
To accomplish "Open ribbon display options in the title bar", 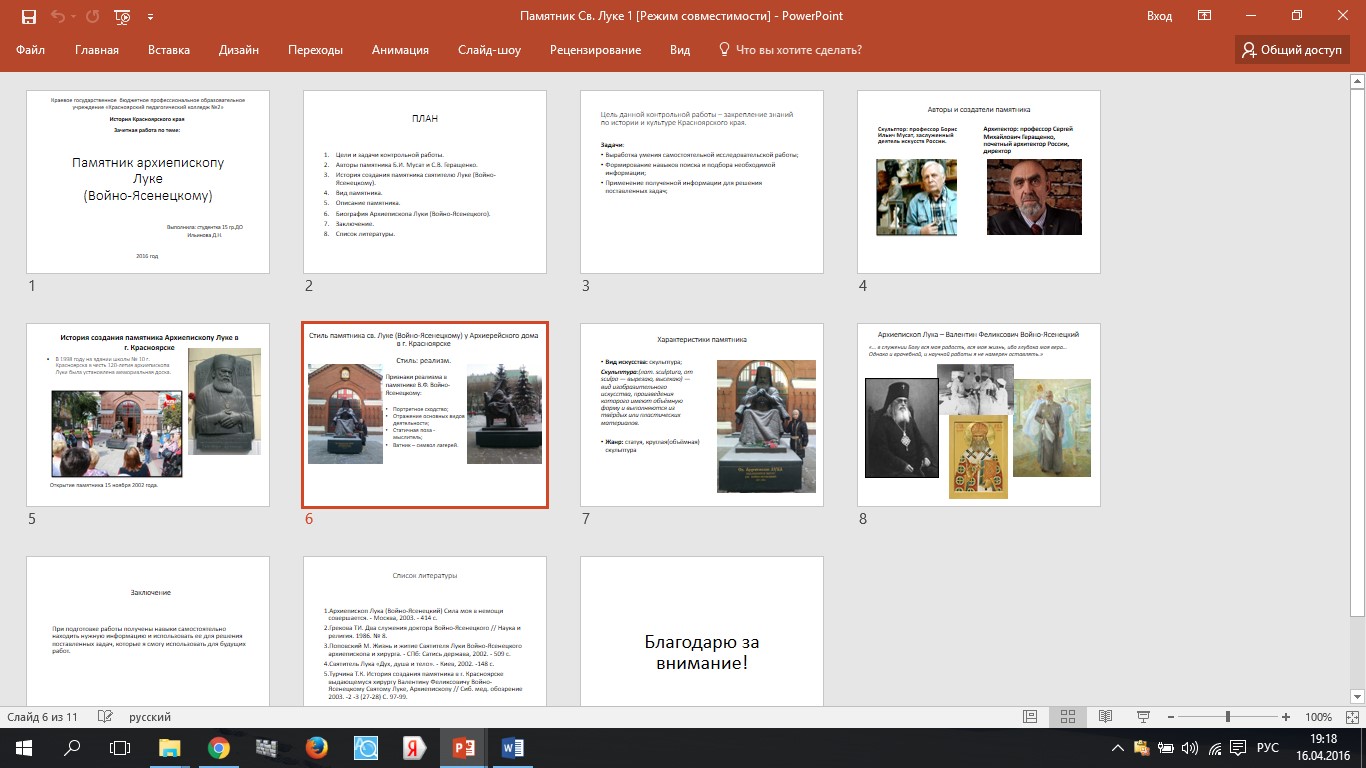I will [1205, 16].
